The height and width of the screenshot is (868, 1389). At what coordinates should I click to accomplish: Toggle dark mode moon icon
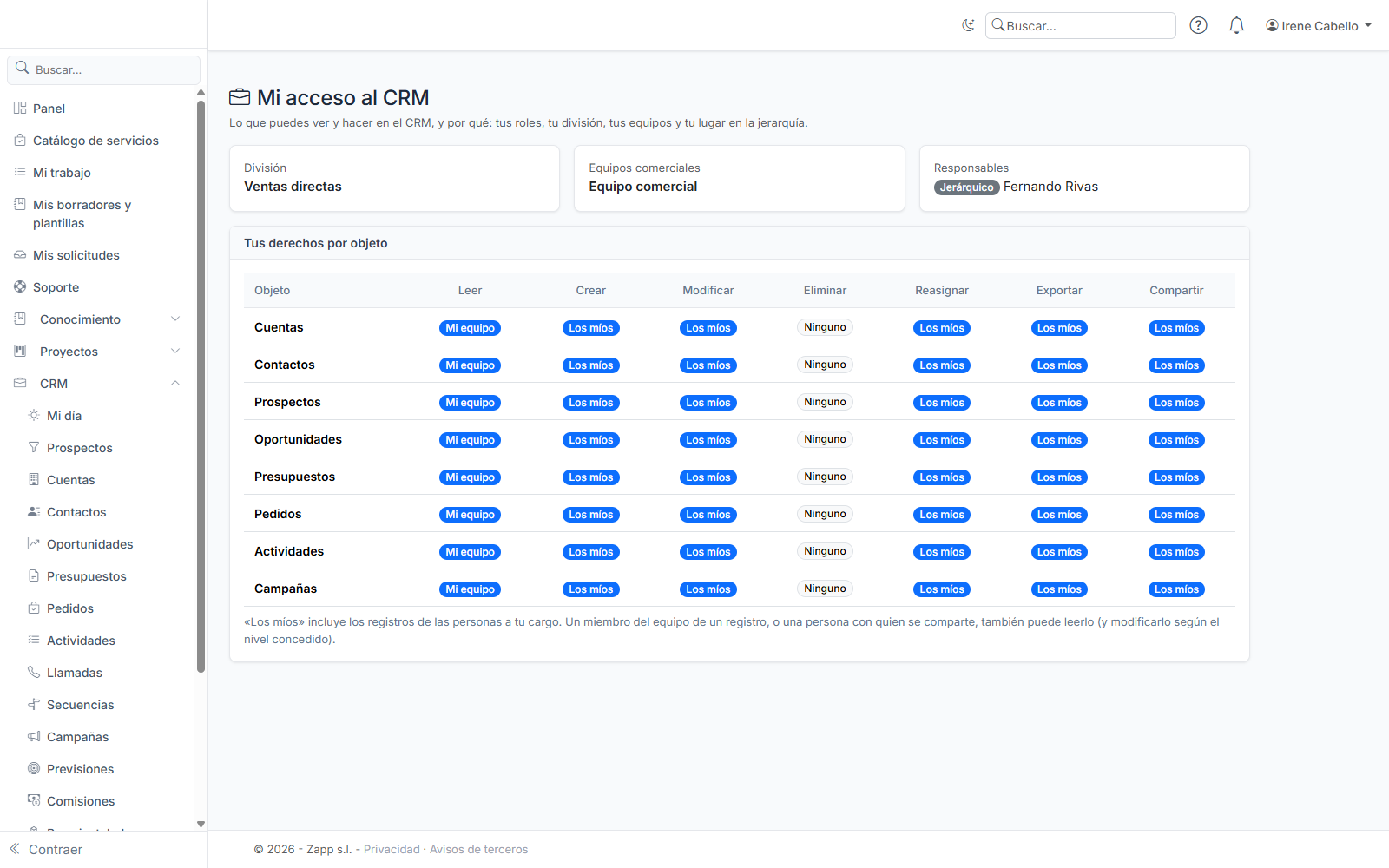point(968,26)
